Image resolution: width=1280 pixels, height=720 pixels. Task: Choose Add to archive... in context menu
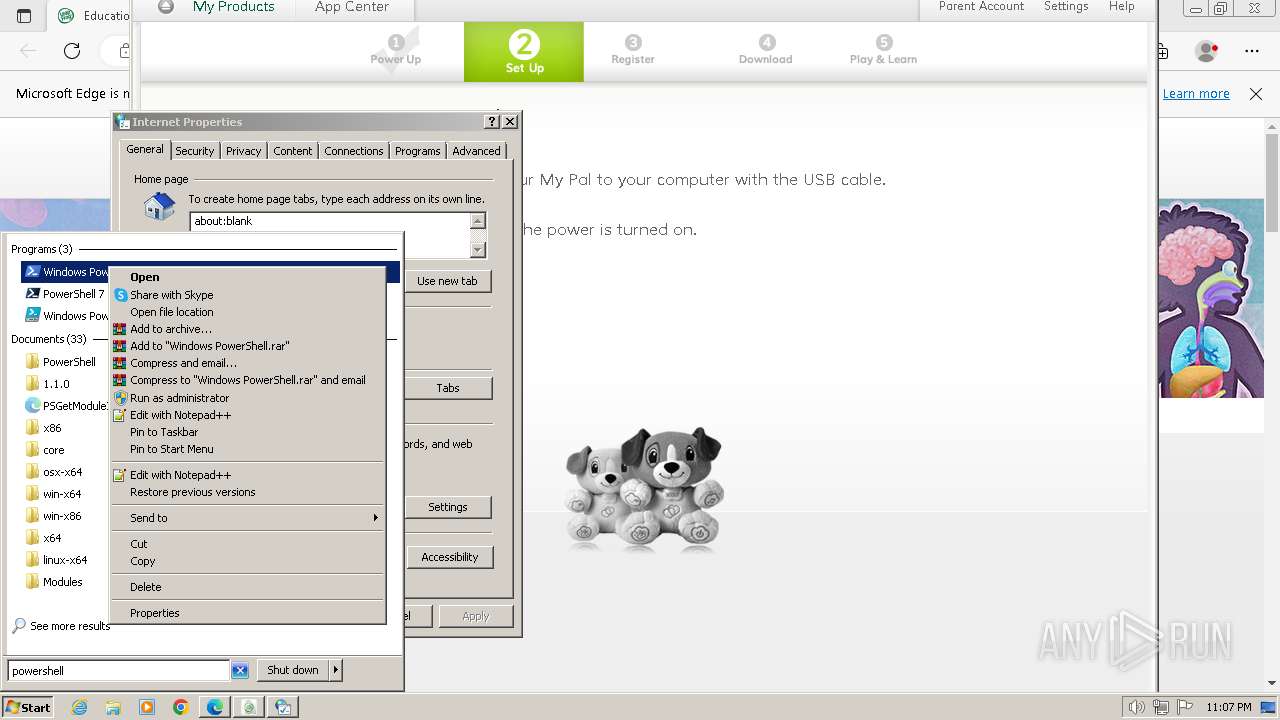pos(170,329)
